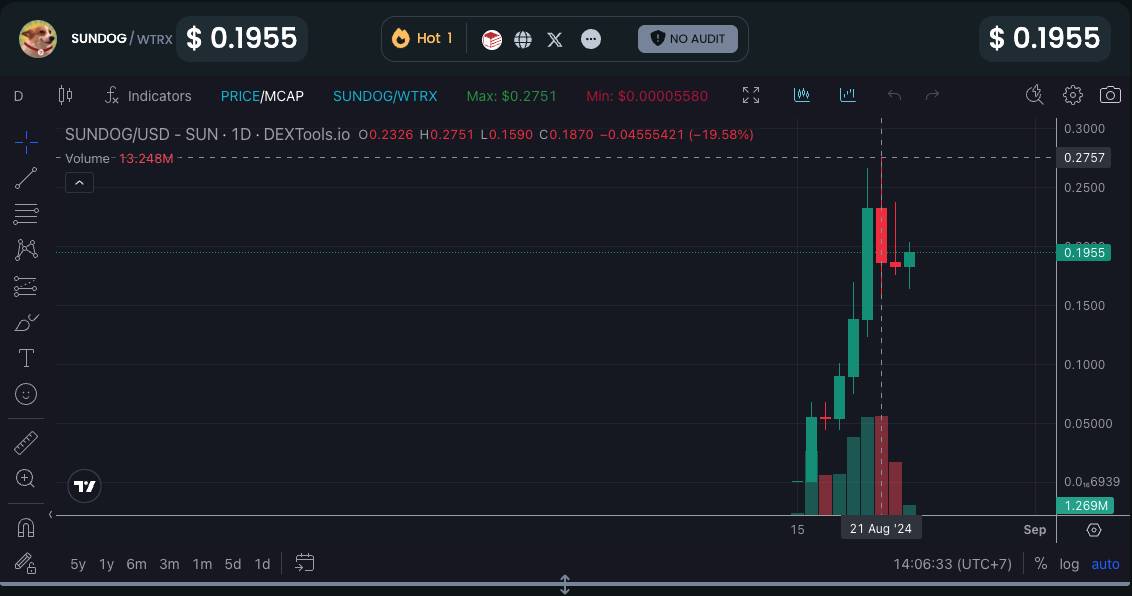Open the quick search icon
1132x596 pixels.
[1035, 95]
